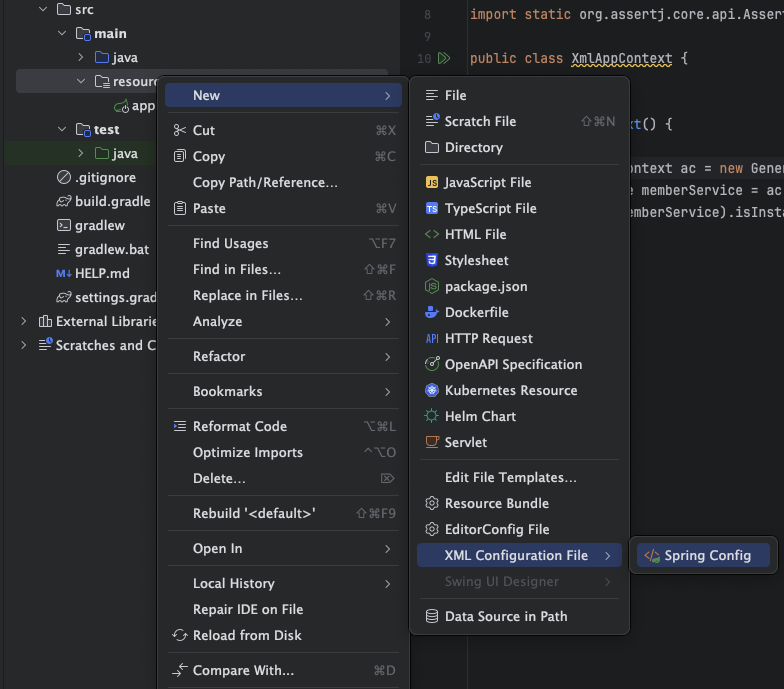Click the Stylesheet CSS icon
The image size is (784, 689).
coord(432,260)
